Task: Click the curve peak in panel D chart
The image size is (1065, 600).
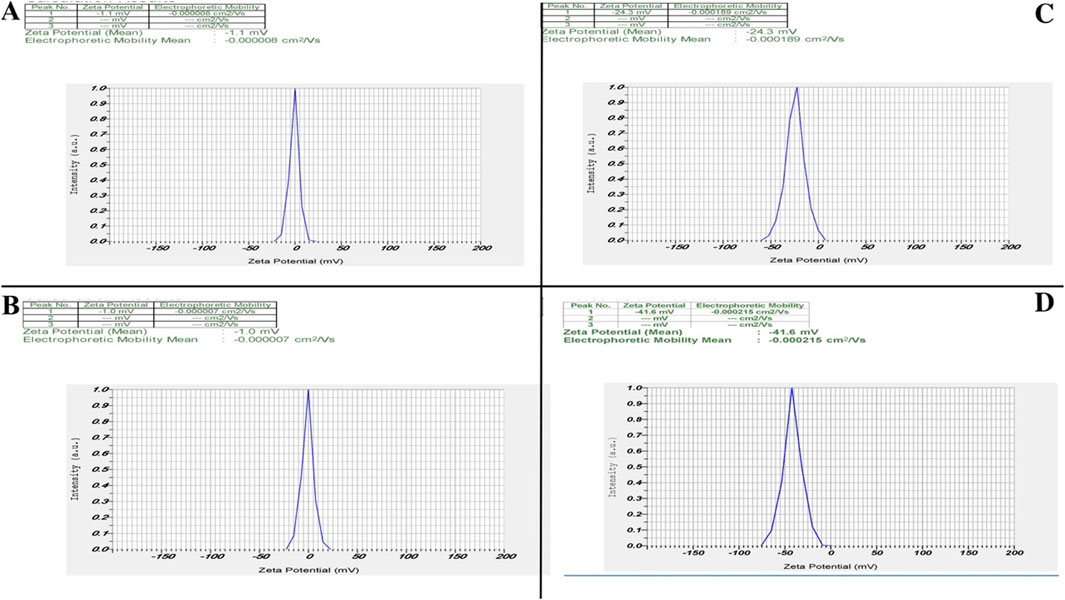Action: click(792, 388)
